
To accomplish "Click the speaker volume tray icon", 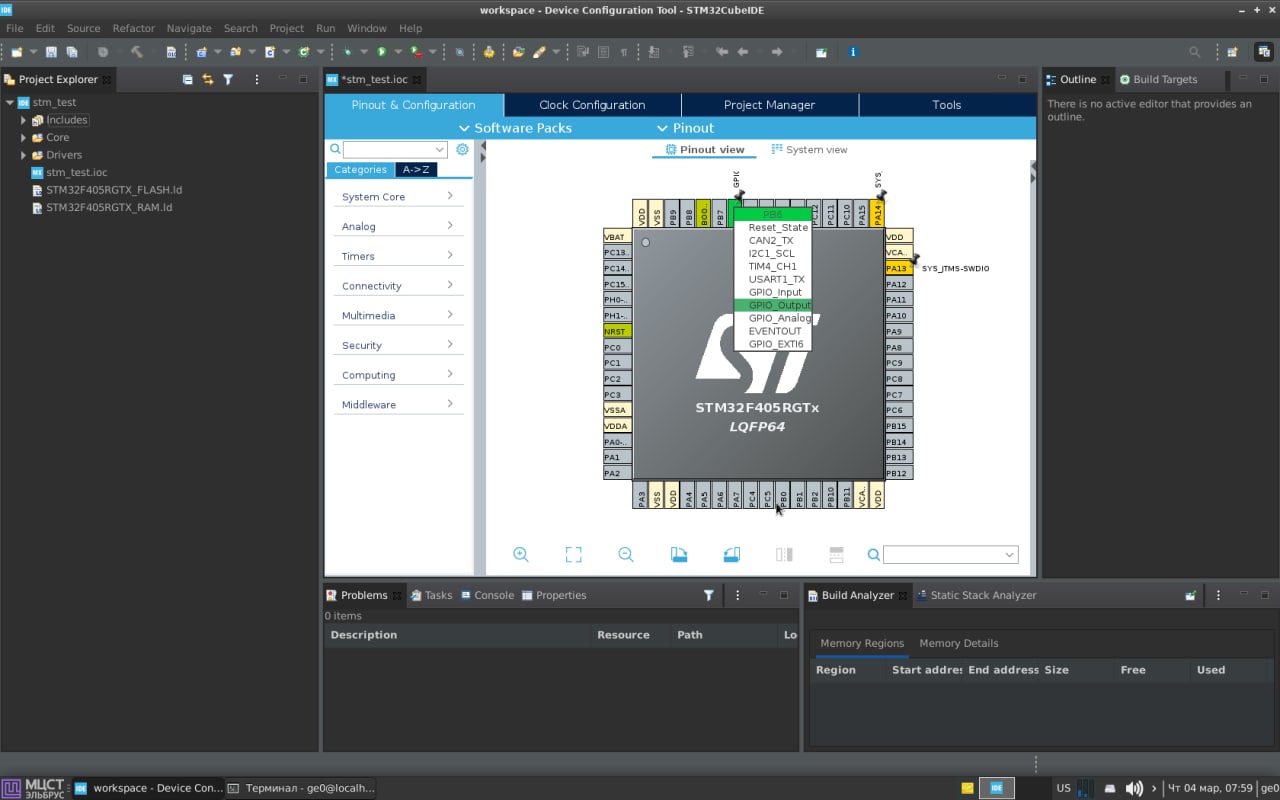I will point(1134,788).
